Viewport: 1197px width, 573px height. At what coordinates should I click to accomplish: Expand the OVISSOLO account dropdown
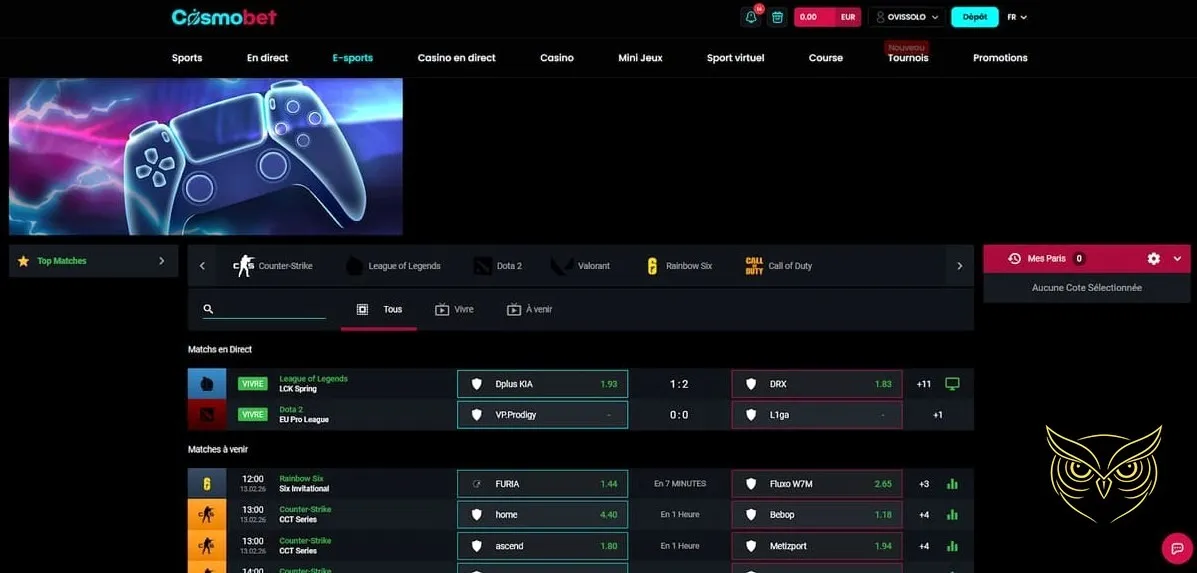(x=907, y=17)
